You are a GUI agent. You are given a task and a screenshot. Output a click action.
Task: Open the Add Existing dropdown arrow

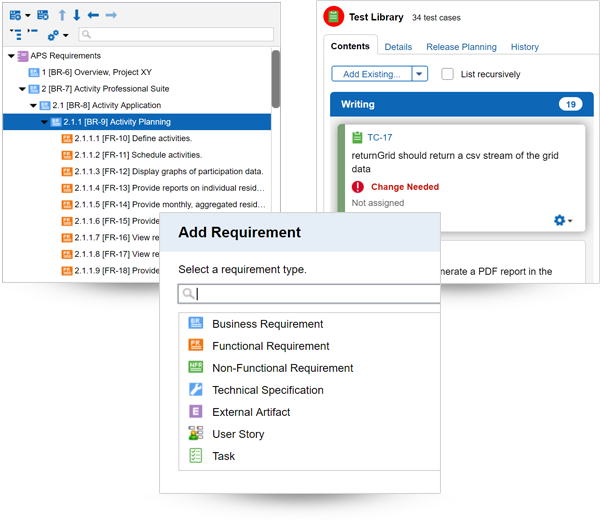click(419, 74)
